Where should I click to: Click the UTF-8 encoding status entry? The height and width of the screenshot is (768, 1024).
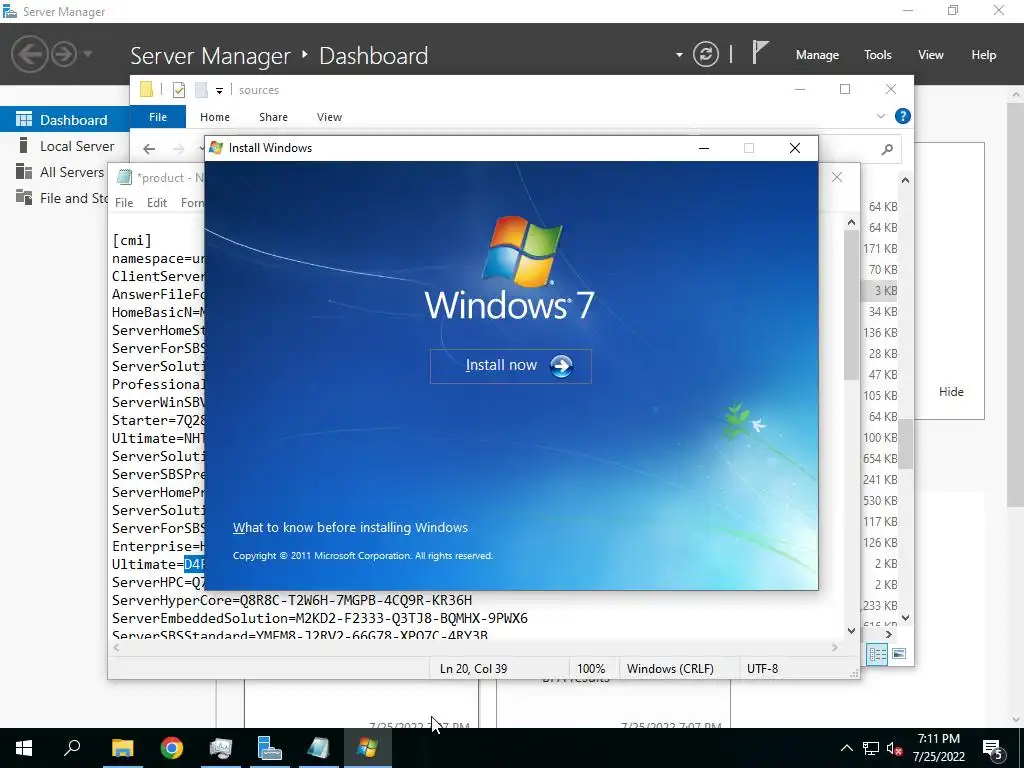click(x=762, y=669)
